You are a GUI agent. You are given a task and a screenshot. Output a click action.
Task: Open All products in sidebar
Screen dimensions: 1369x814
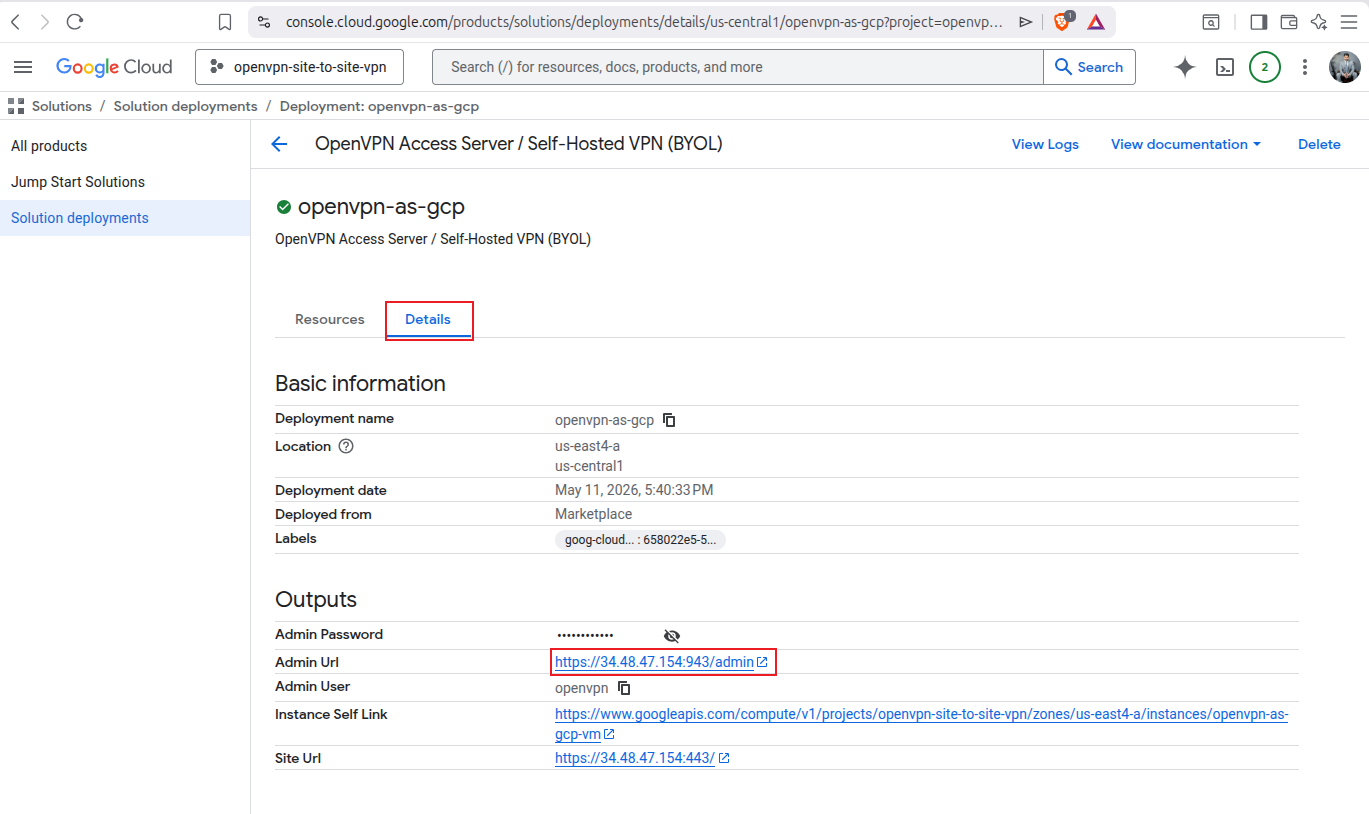click(49, 146)
